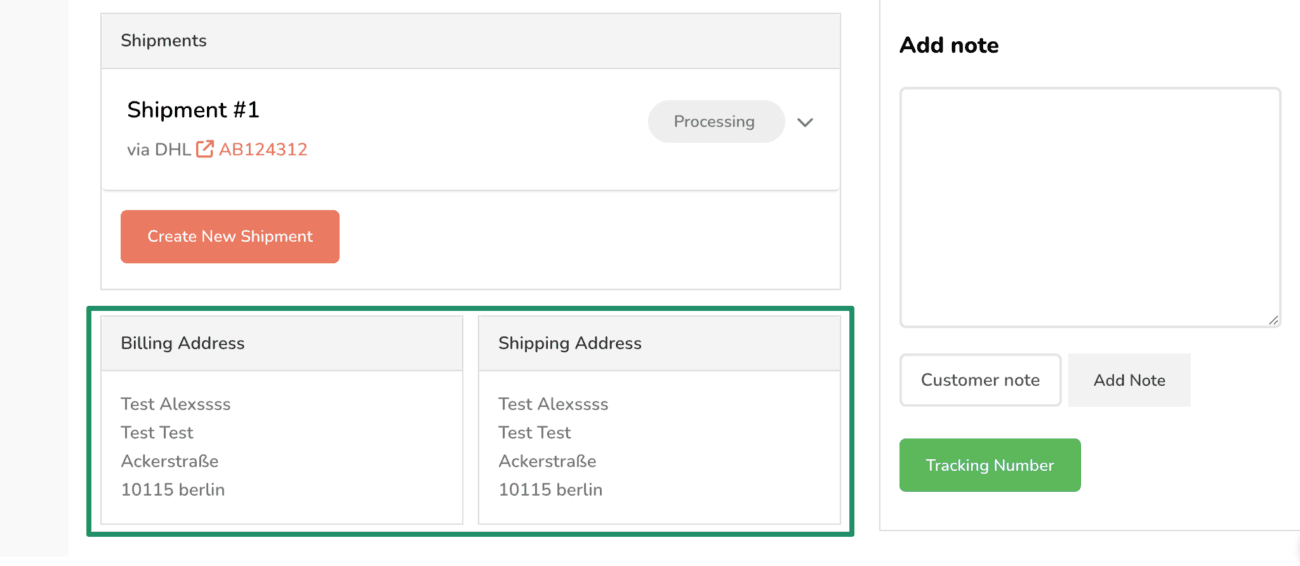Select the Shipments panel header
Image resolution: width=1300 pixels, height=566 pixels.
point(470,41)
